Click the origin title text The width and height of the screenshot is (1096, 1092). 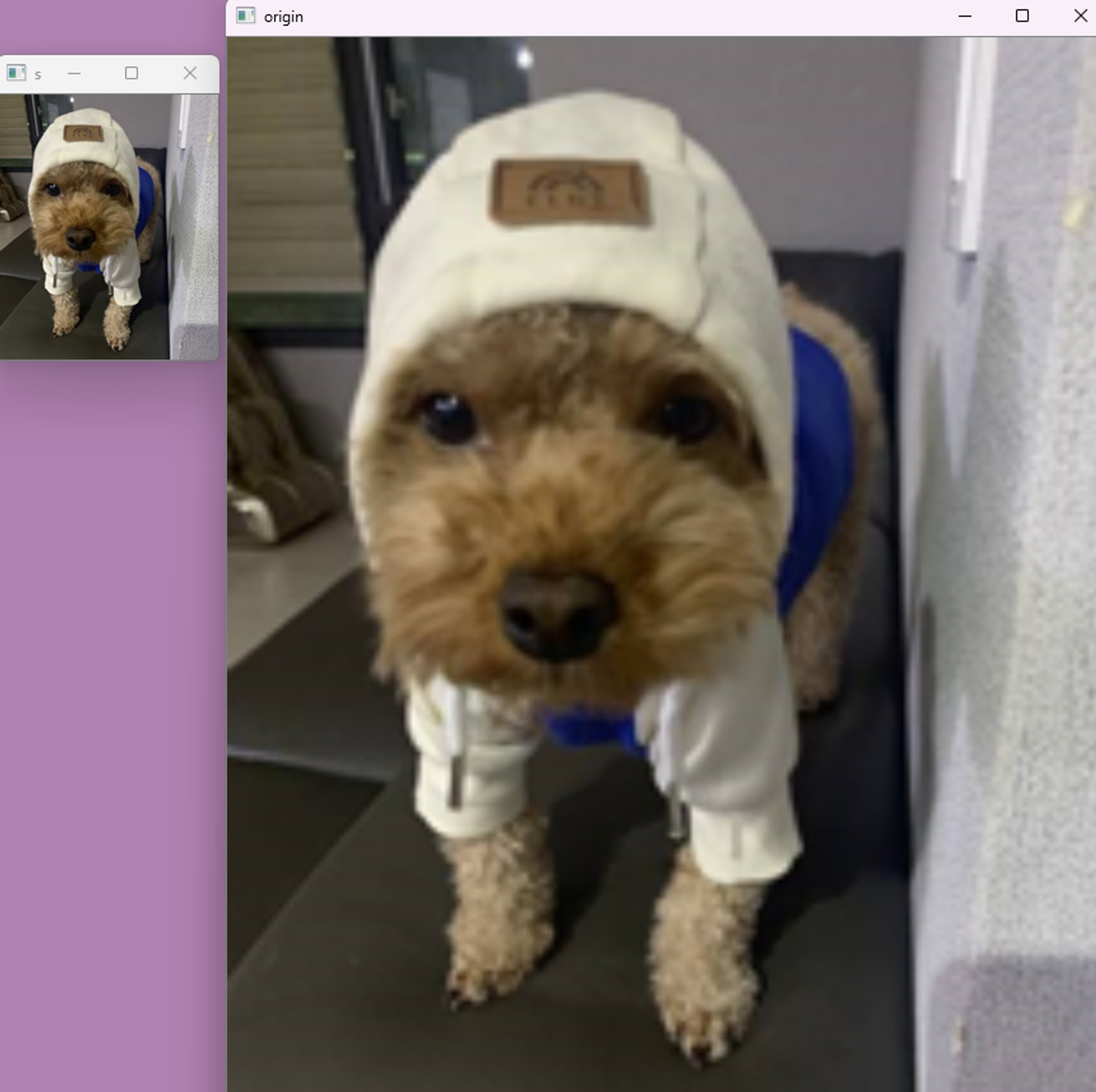point(283,17)
